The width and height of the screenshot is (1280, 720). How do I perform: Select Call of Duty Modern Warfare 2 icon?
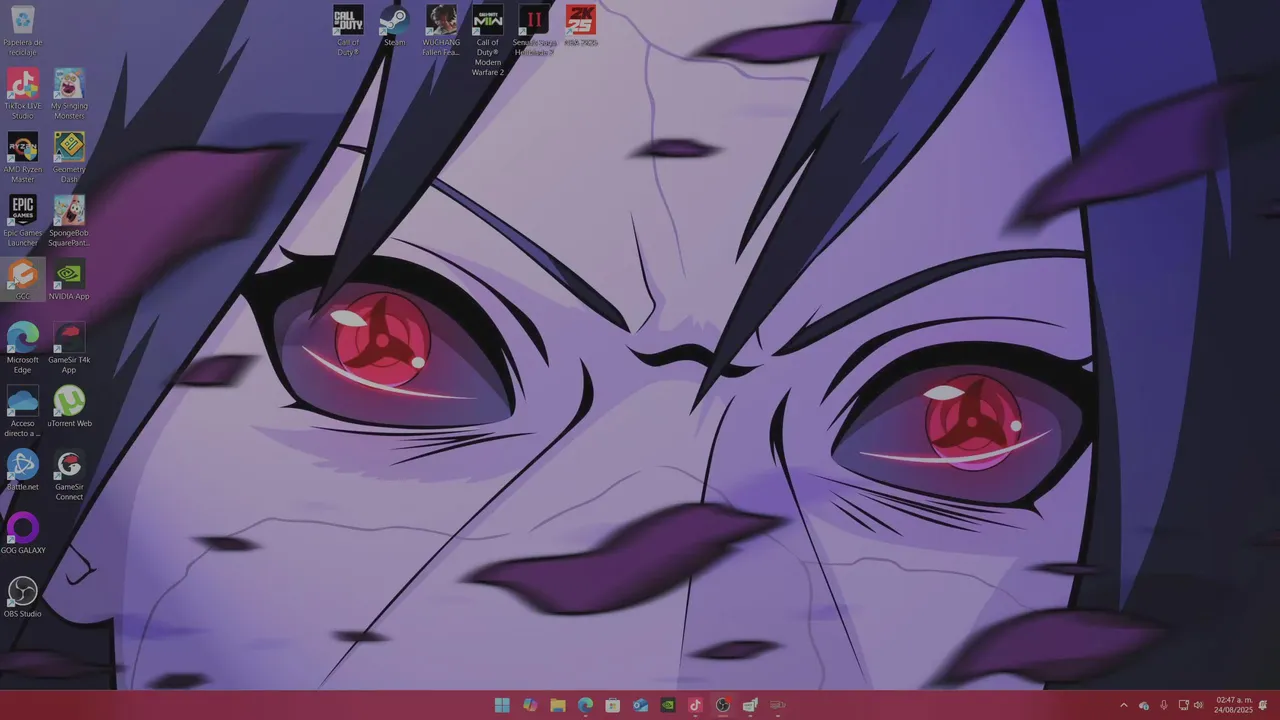pyautogui.click(x=487, y=40)
